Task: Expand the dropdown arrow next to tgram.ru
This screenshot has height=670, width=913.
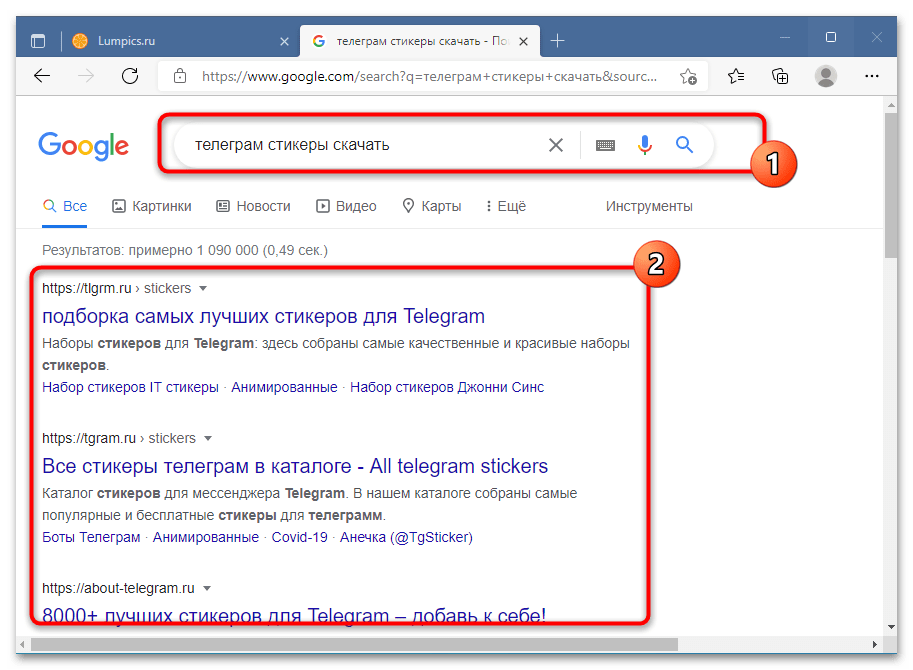Action: coord(208,438)
